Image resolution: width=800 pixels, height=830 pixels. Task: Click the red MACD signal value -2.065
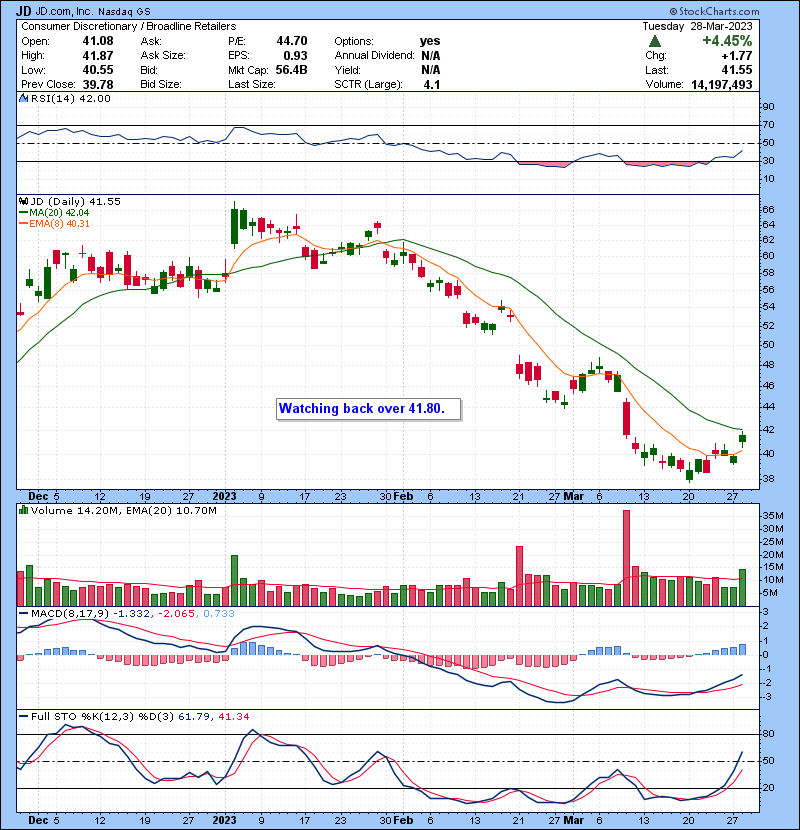coord(176,613)
